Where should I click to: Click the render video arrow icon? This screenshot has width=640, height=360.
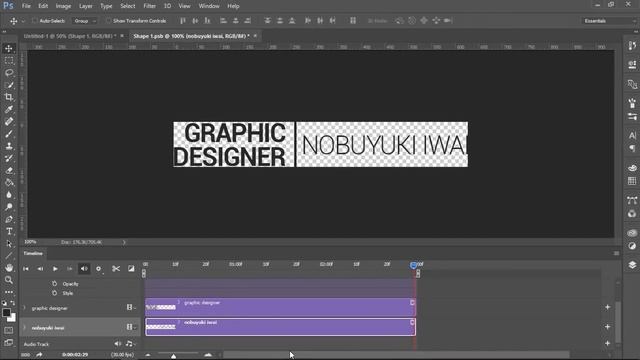pos(39,355)
